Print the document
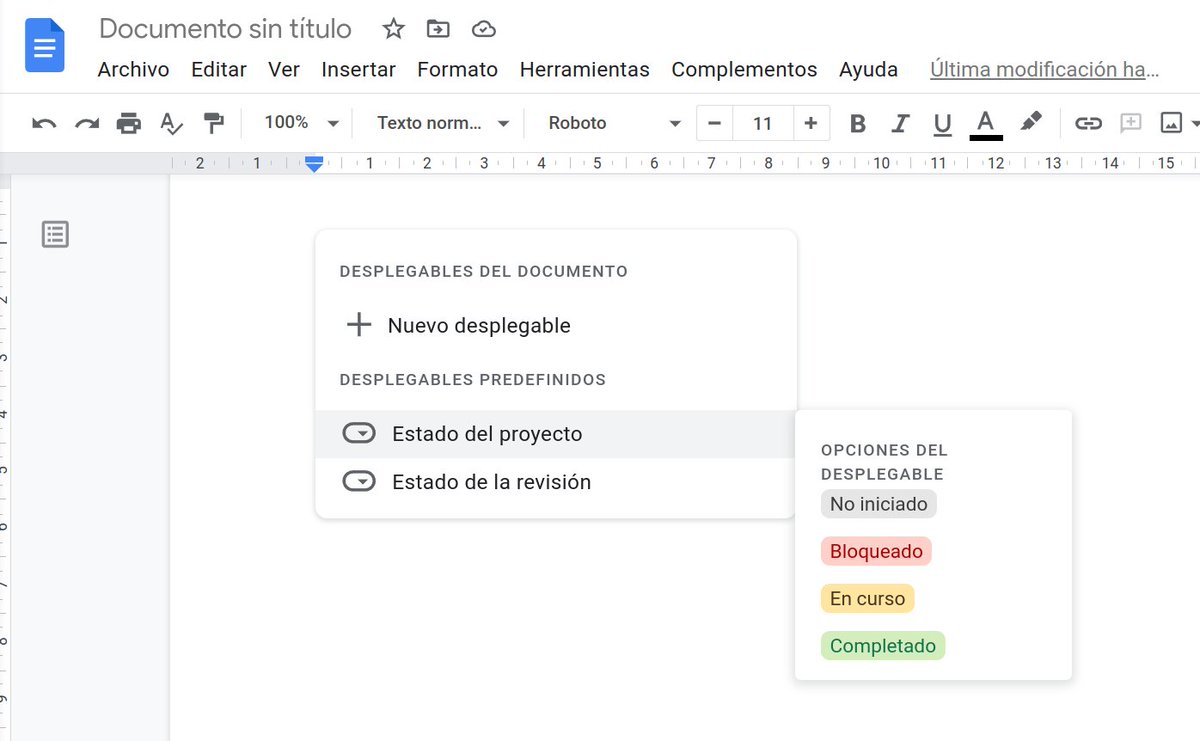Viewport: 1200px width, 741px height. [x=129, y=123]
